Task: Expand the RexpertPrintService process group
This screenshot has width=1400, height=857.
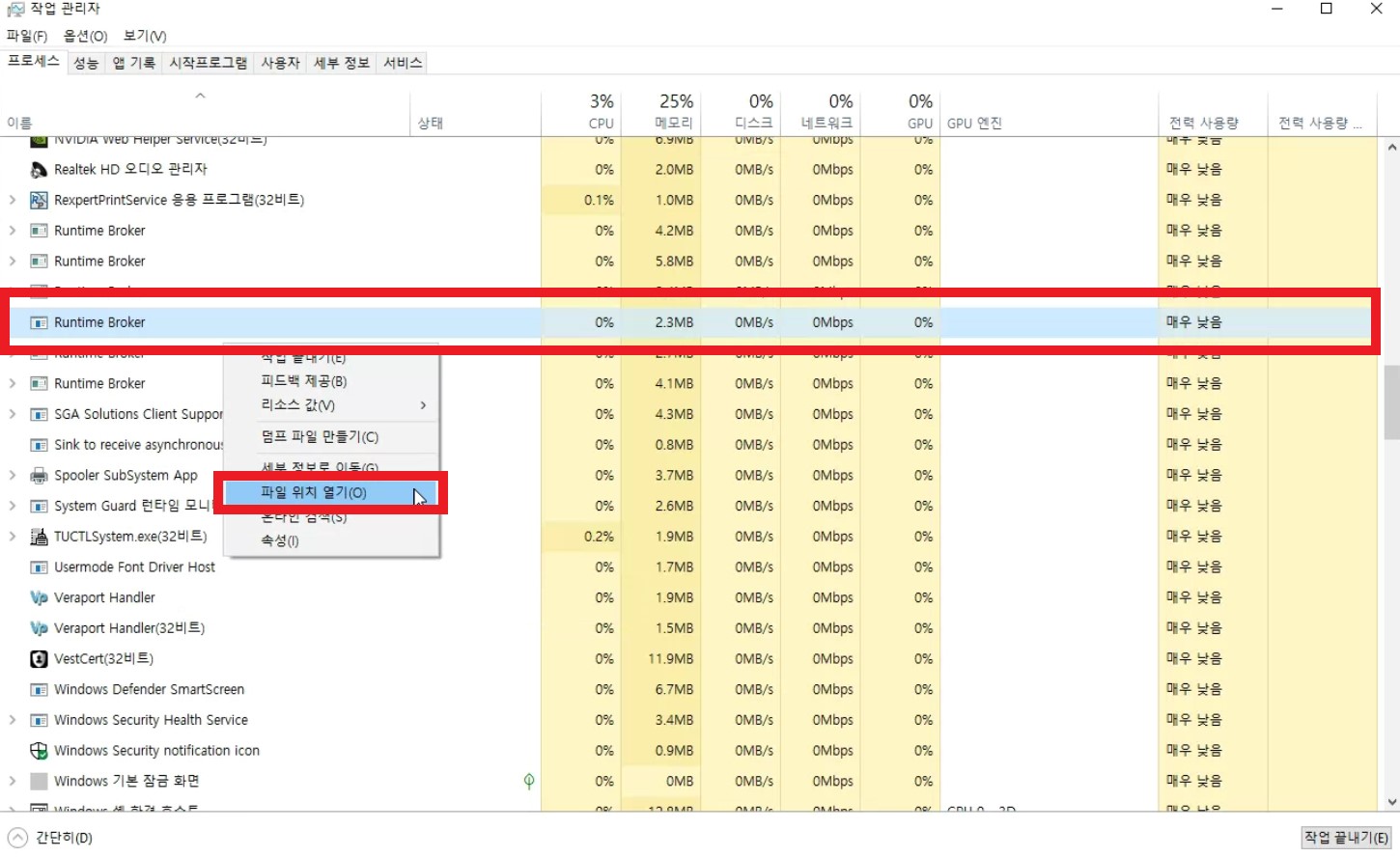Action: click(13, 200)
